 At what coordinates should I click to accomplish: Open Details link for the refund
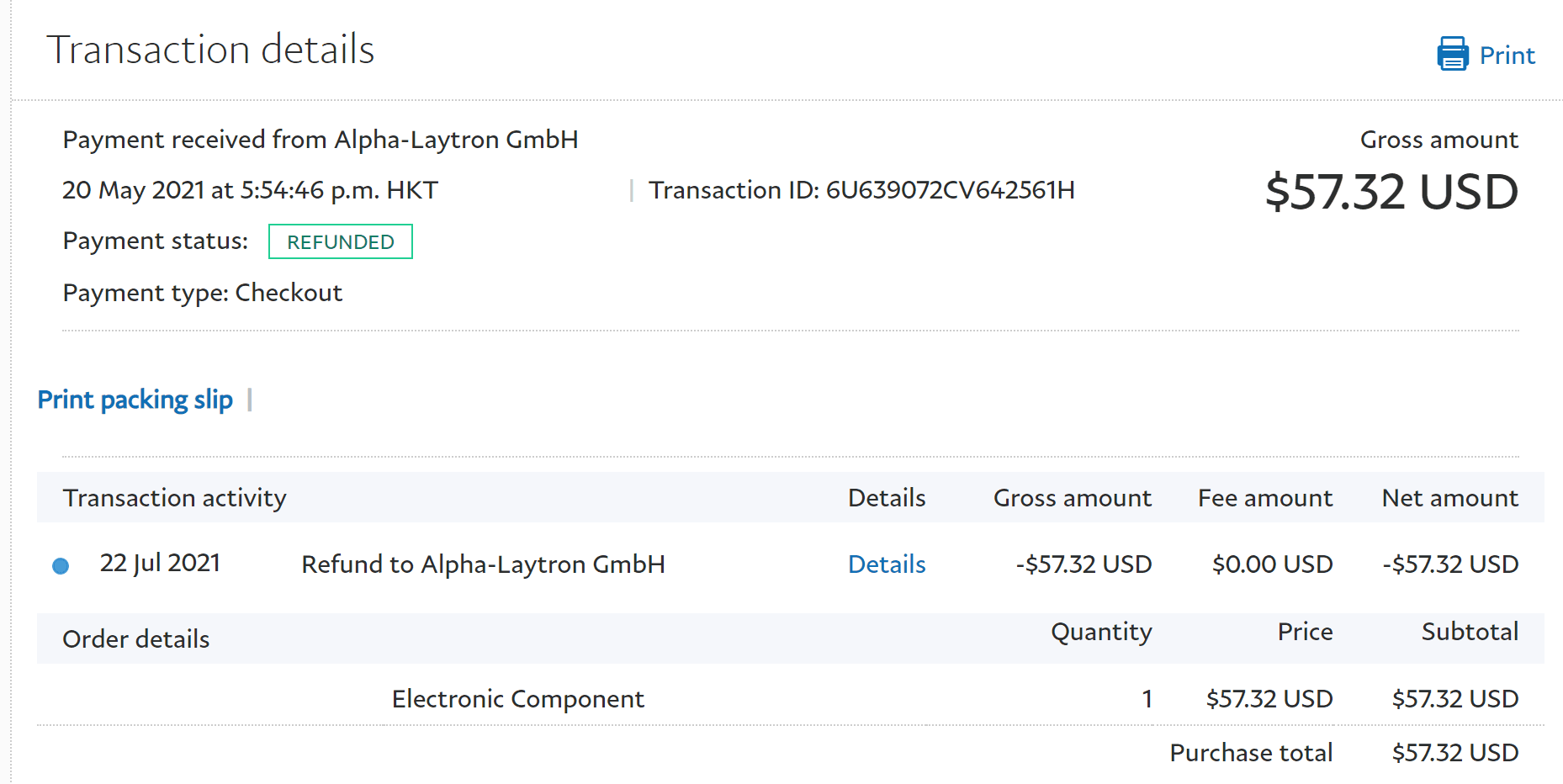point(887,564)
